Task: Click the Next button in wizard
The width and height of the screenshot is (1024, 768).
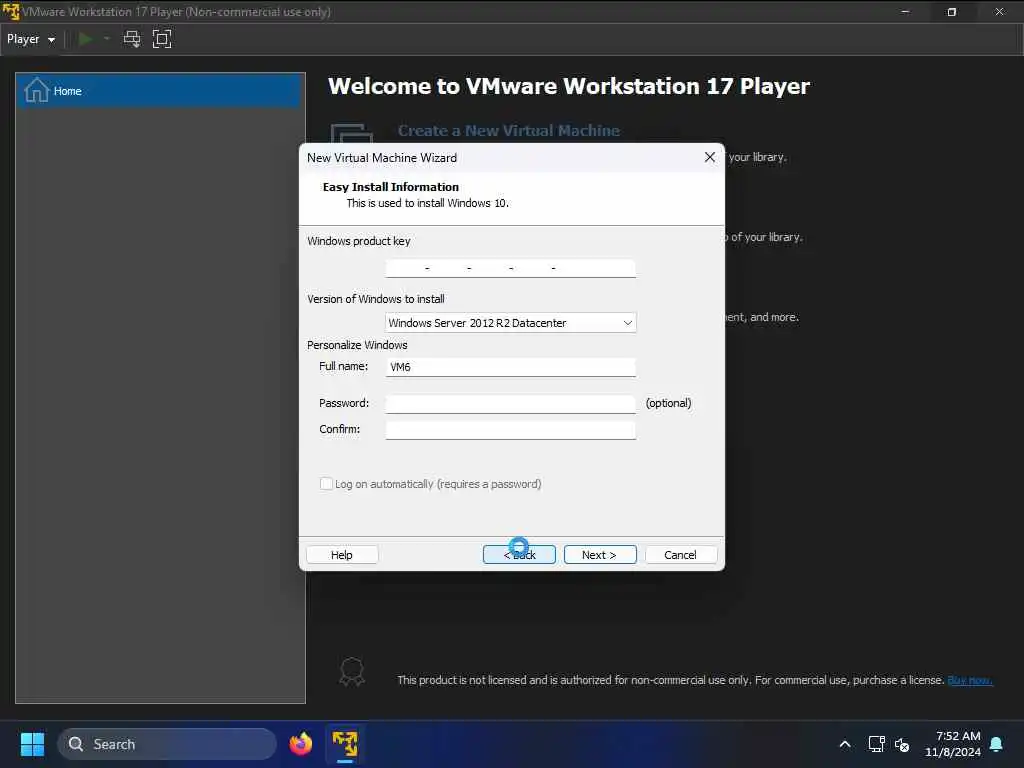Action: click(x=600, y=554)
